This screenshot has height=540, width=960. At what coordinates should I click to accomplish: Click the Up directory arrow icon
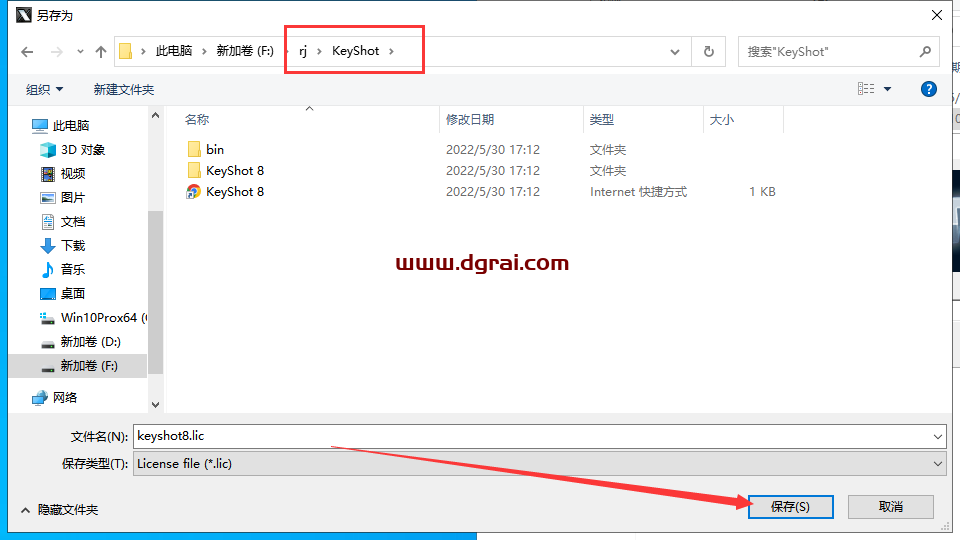(x=101, y=51)
